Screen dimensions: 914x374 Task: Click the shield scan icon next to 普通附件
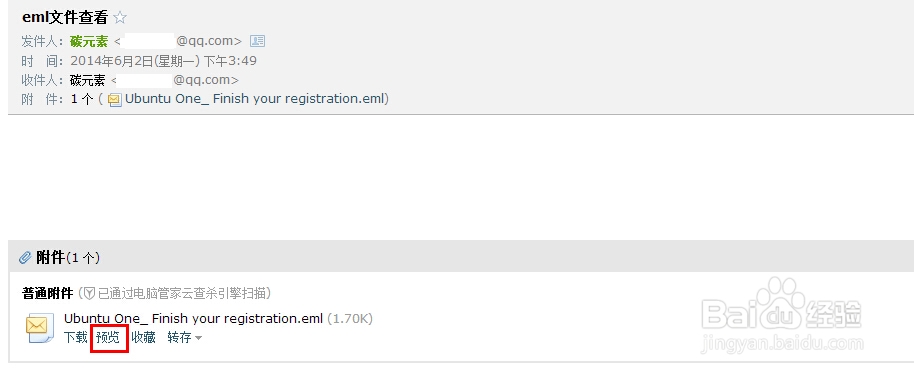click(x=89, y=292)
